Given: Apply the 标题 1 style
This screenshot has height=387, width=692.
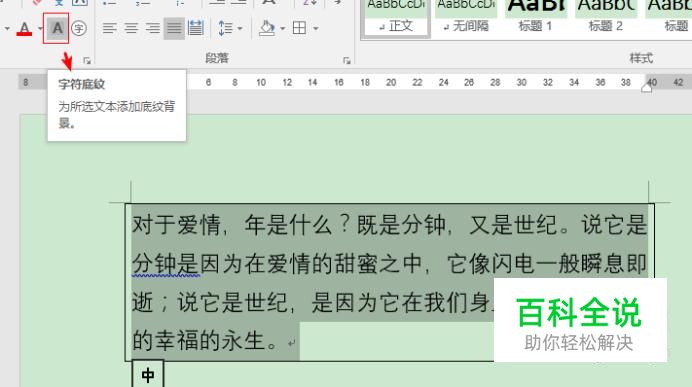Looking at the screenshot, I should coord(536,18).
